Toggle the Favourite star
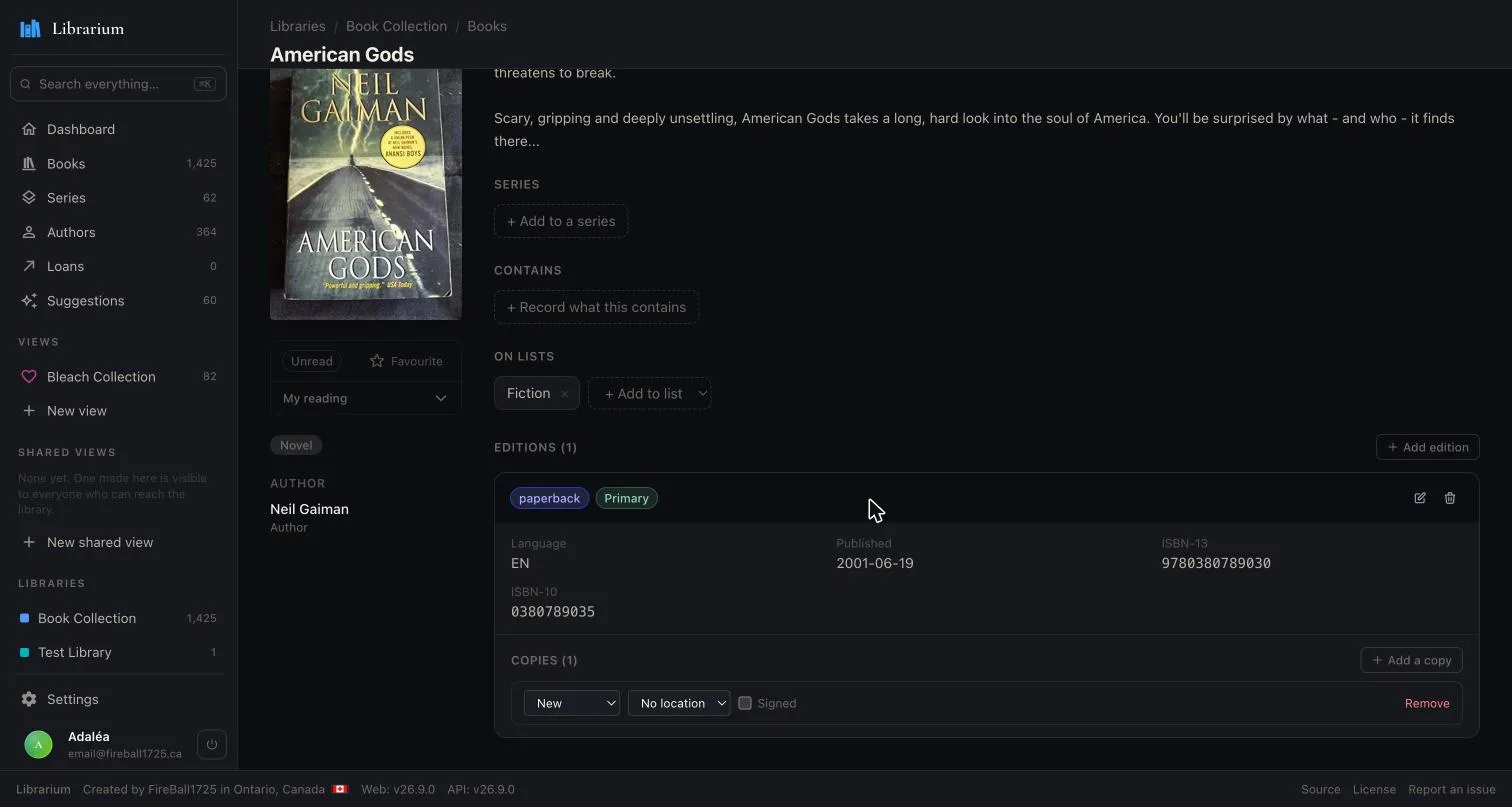Viewport: 1512px width, 807px height. pyautogui.click(x=406, y=361)
